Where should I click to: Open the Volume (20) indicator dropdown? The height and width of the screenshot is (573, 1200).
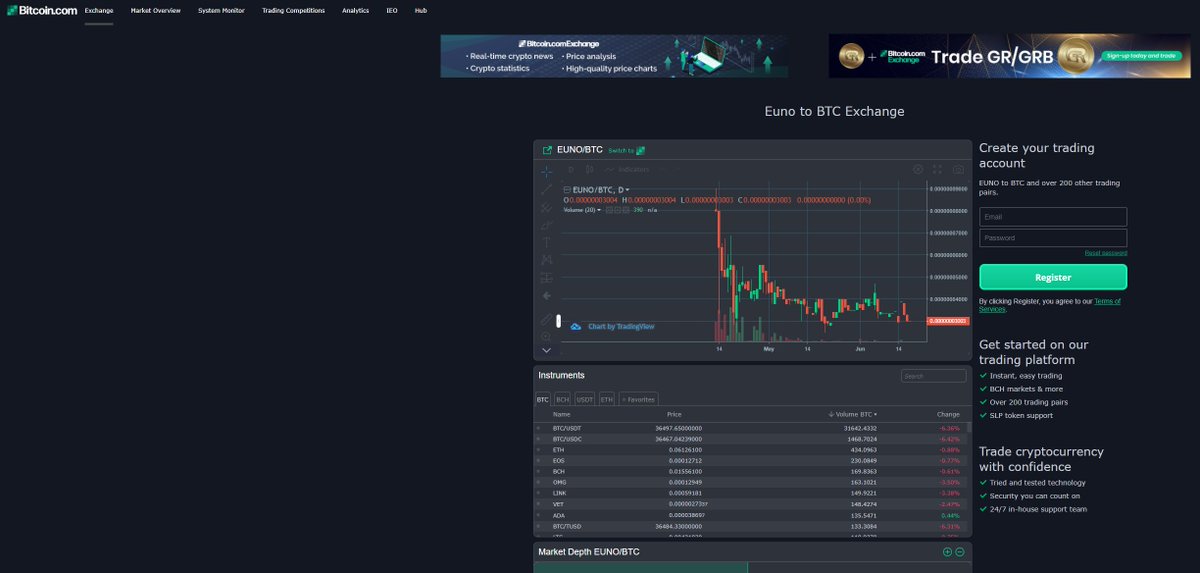(x=600, y=210)
